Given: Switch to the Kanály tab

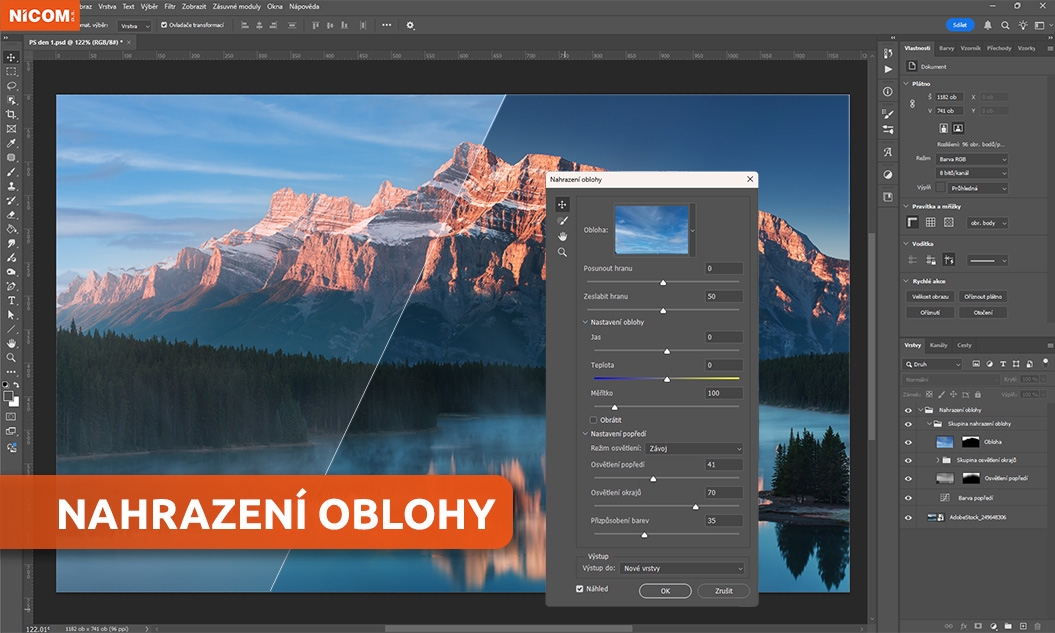Looking at the screenshot, I should tap(938, 345).
